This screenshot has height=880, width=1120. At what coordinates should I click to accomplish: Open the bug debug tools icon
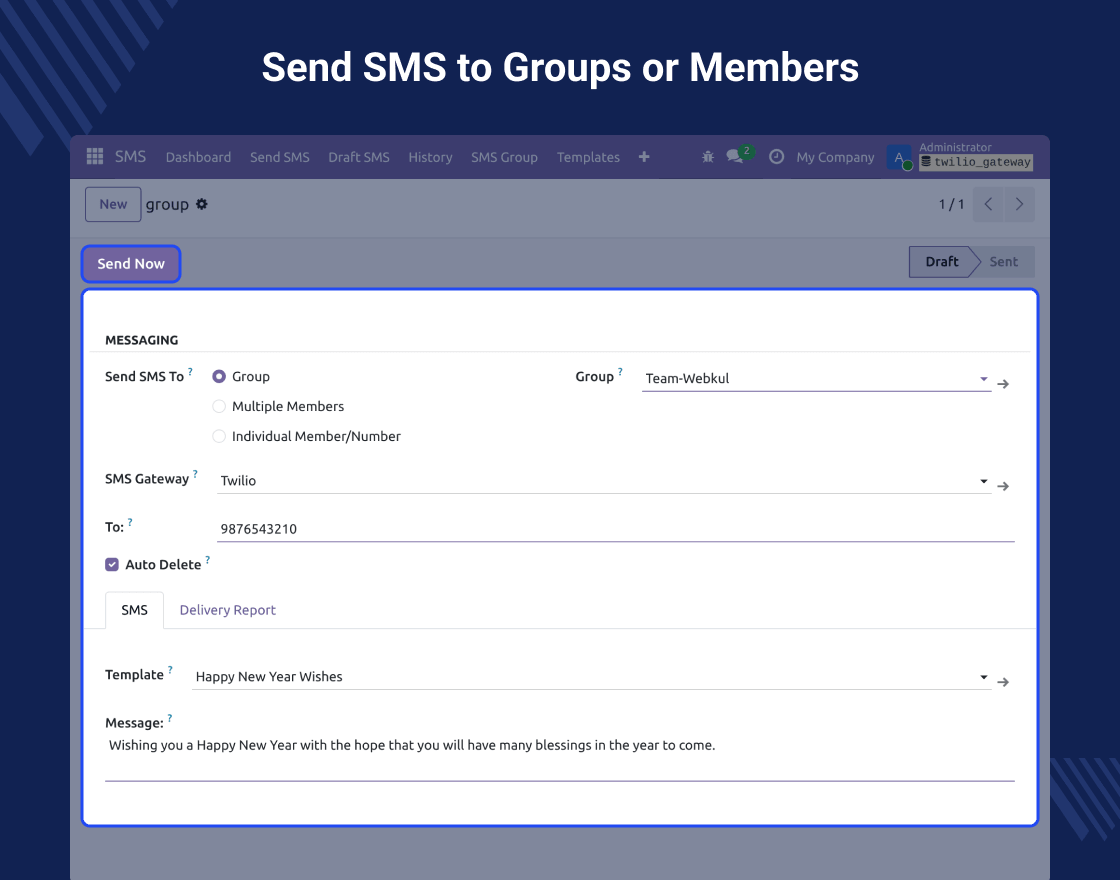(x=707, y=156)
